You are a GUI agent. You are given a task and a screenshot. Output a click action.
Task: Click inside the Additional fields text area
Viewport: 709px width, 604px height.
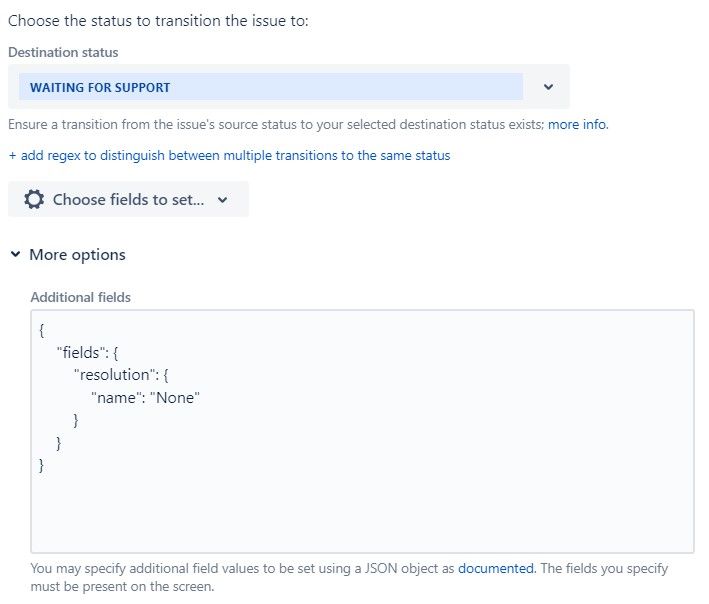click(362, 431)
